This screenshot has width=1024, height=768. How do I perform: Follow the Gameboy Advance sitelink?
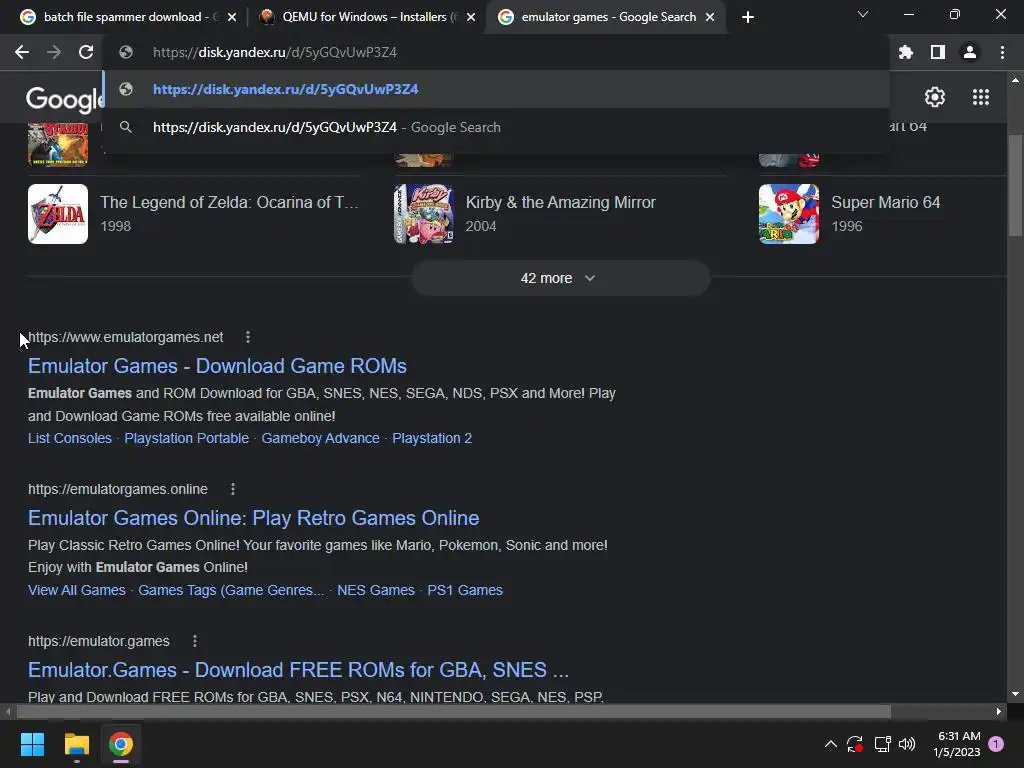[320, 438]
